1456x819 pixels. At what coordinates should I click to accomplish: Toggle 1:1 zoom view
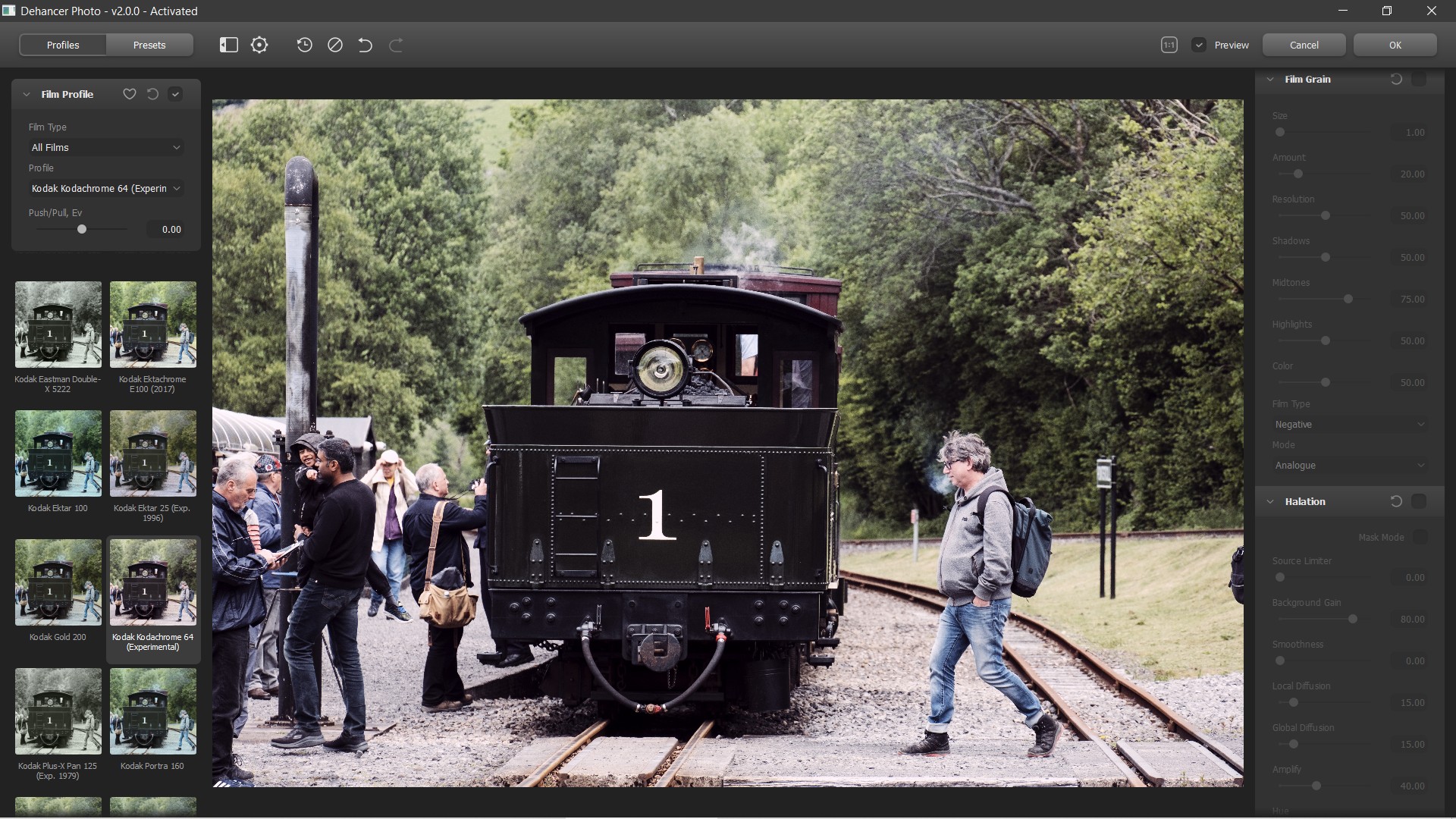tap(1169, 45)
